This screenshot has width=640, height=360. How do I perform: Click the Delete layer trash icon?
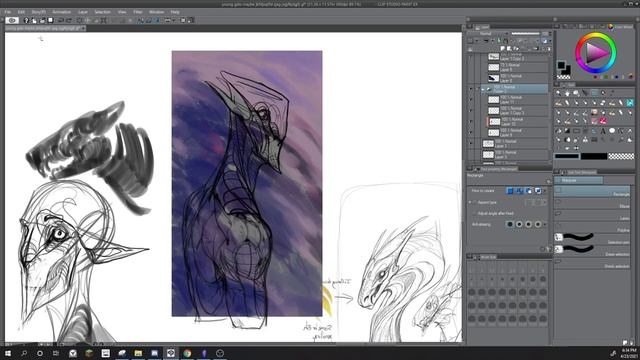[x=549, y=49]
